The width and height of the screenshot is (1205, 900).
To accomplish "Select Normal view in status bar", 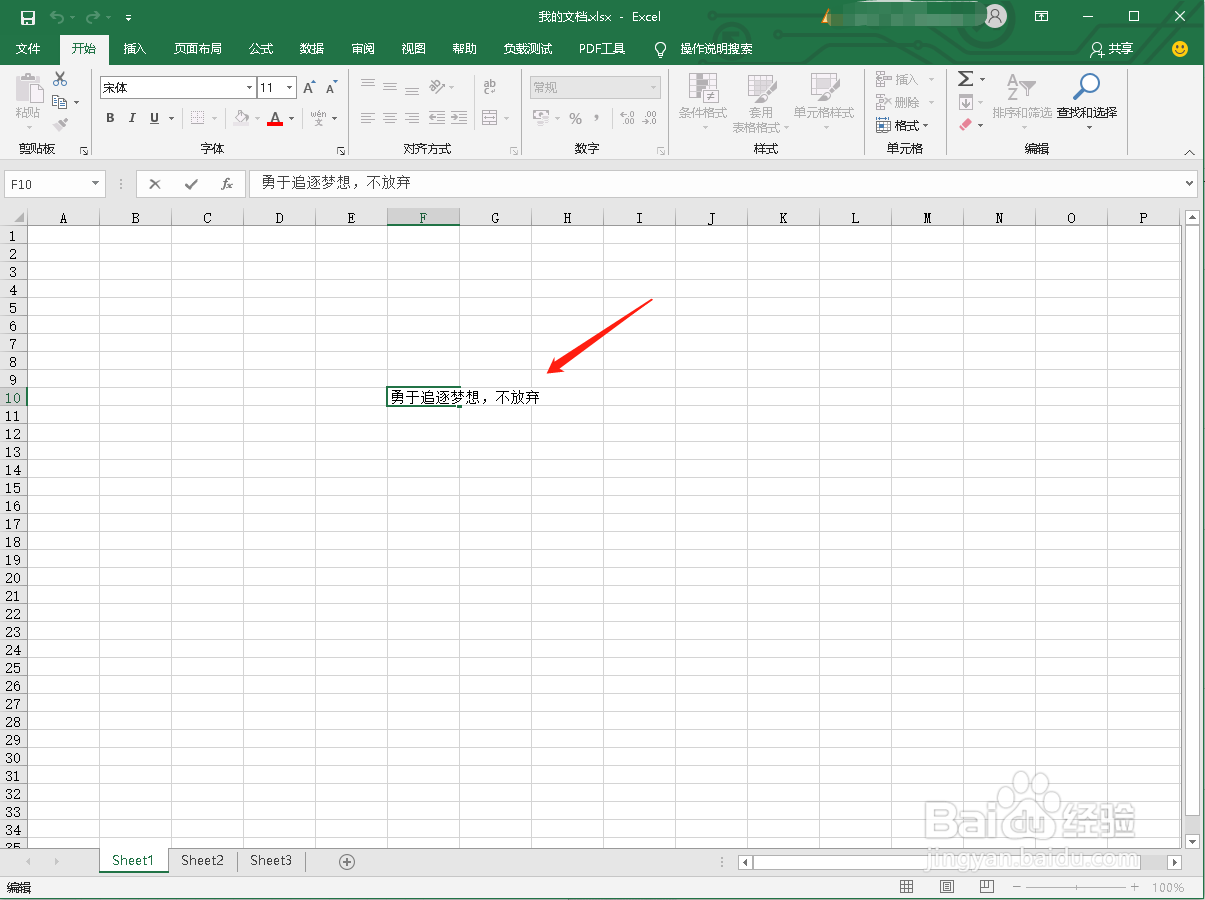I will 907,887.
